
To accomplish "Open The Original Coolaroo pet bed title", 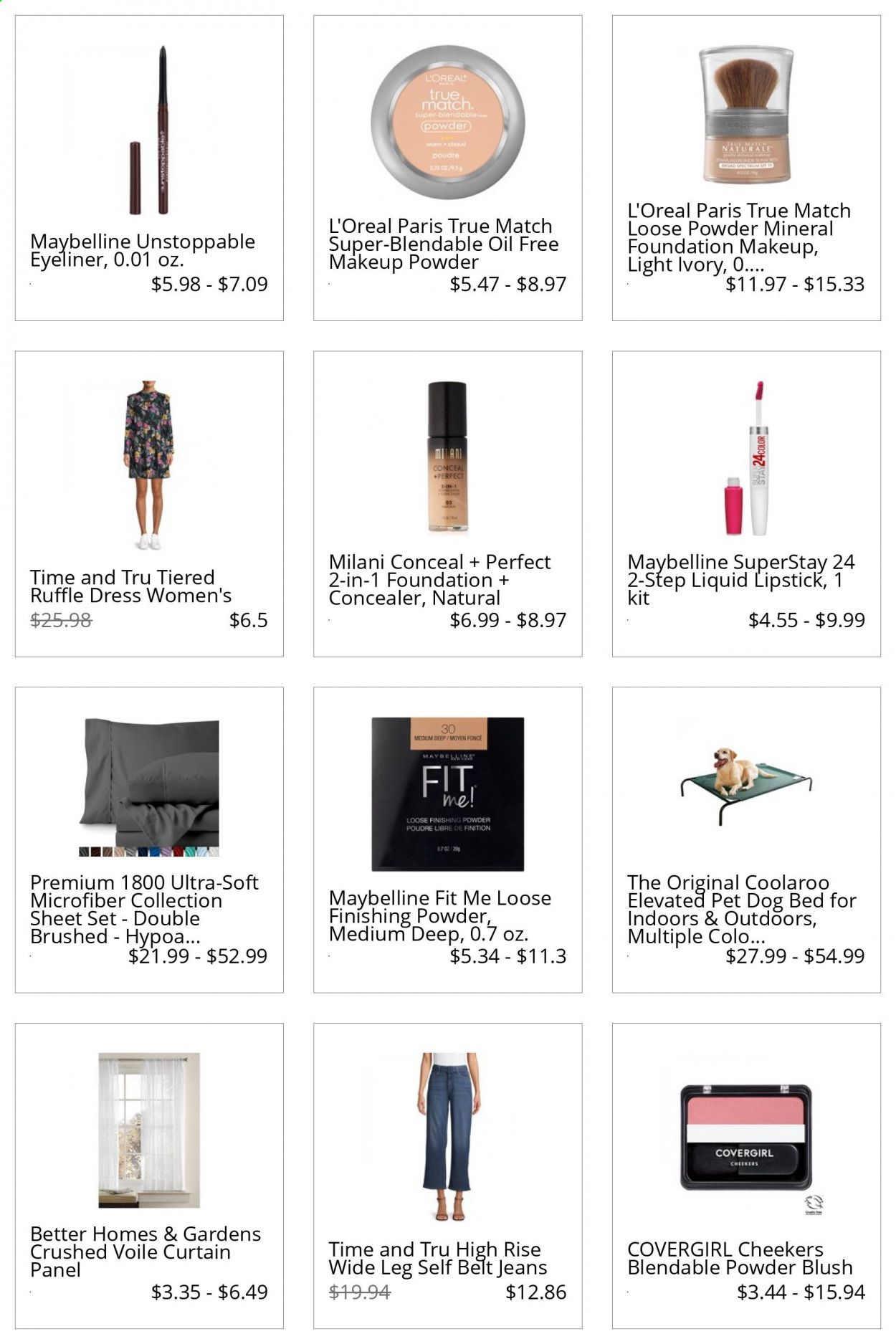I will point(742,909).
